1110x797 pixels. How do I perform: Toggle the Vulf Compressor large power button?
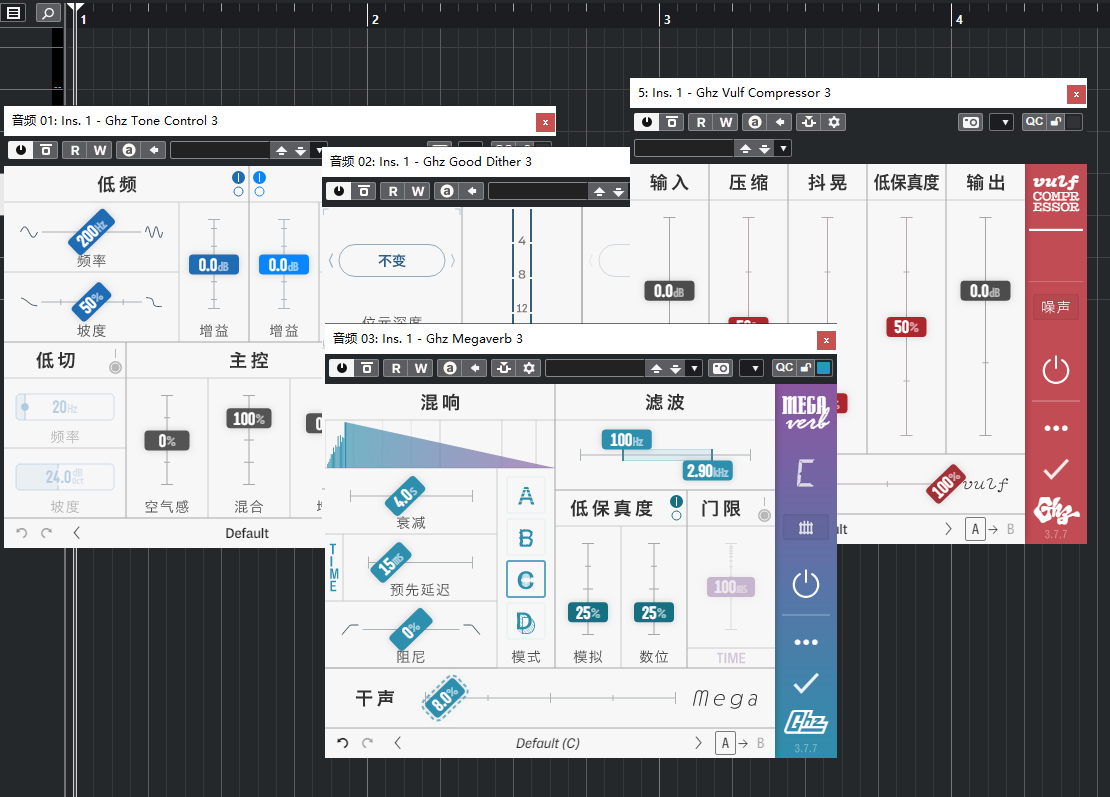tap(1055, 371)
